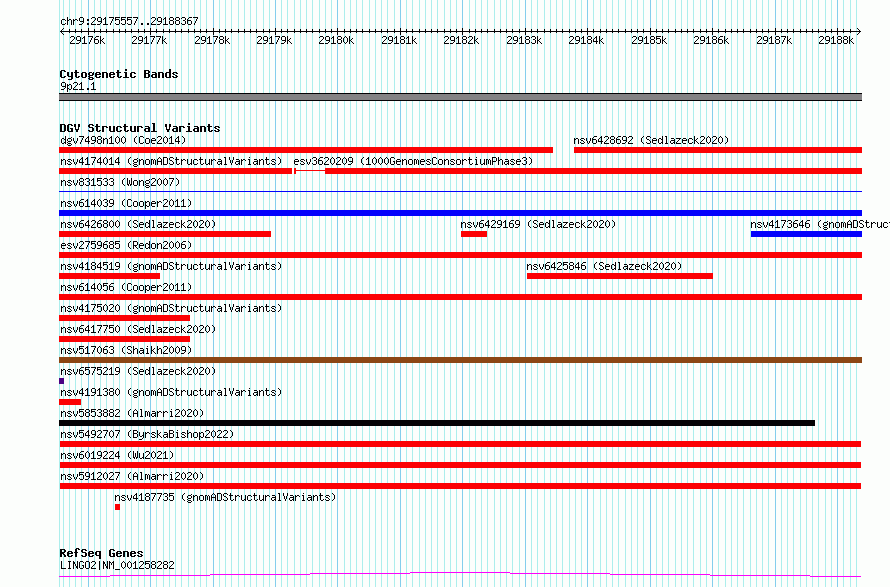Select variant nsv6428692 (Sedlazeck2020) label

click(x=651, y=140)
